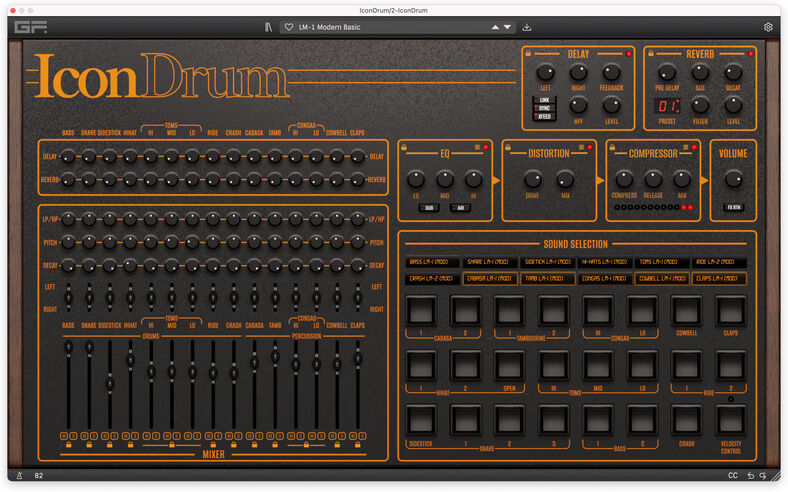Viewport: 788px width, 492px height.
Task: Open the HI-HATS LM-1 (MOD) sound selector
Action: 604,262
